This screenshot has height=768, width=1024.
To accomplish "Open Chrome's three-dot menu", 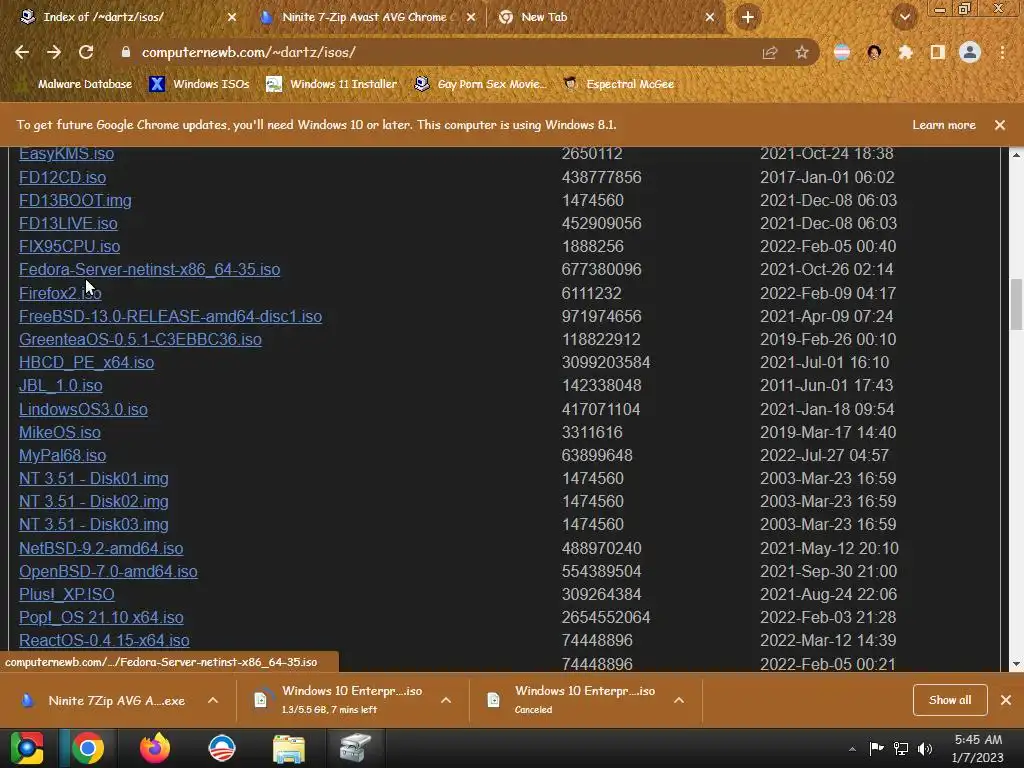I will tap(1002, 52).
